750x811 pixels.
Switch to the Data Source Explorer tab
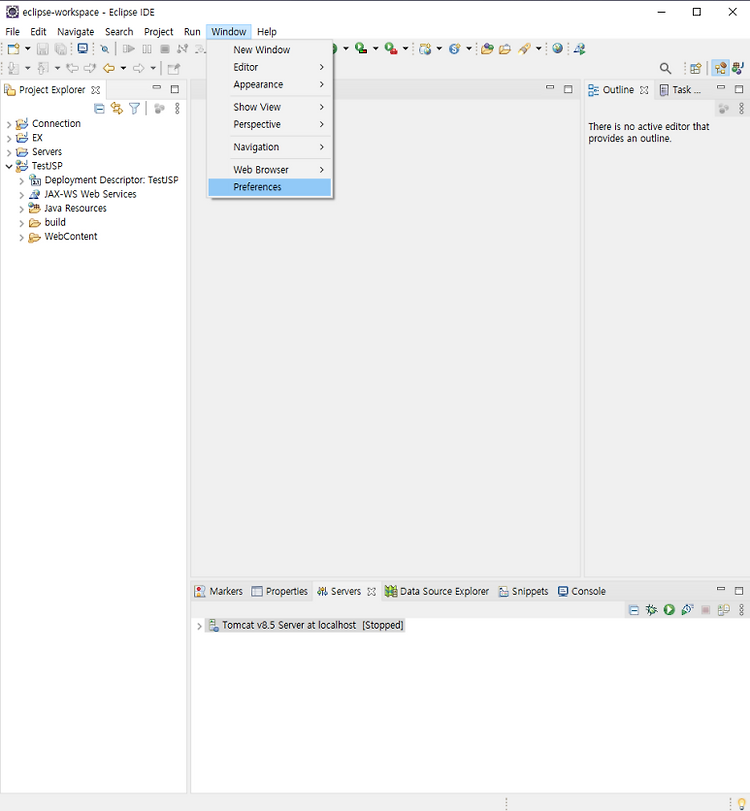point(437,591)
